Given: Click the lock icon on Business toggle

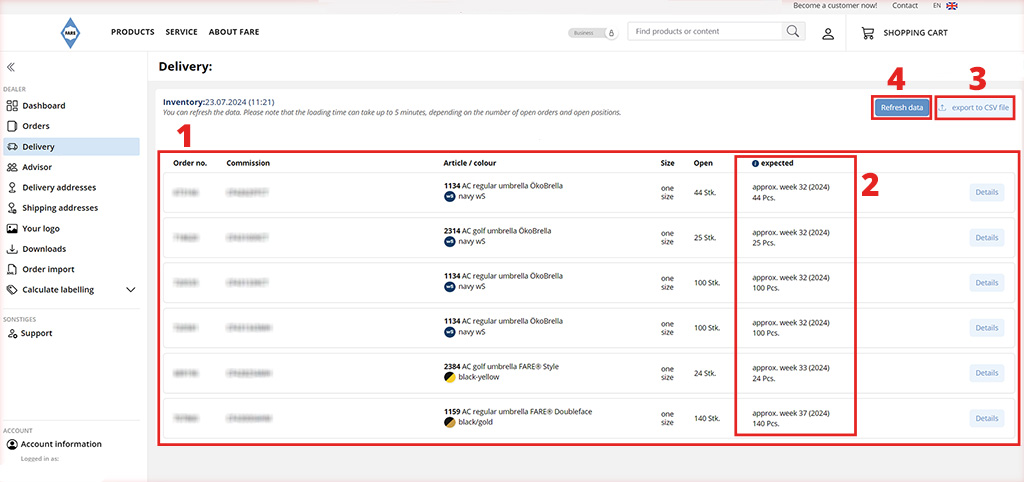Looking at the screenshot, I should tap(611, 33).
